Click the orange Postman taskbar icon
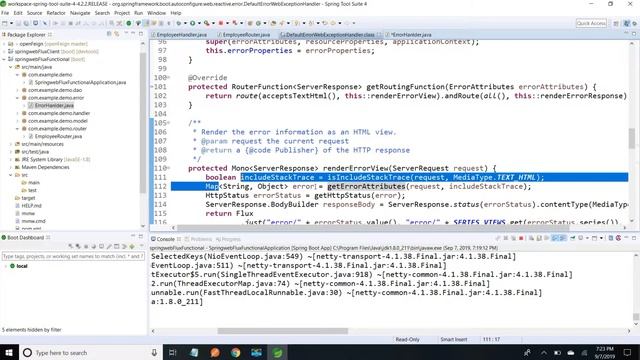The height and width of the screenshot is (360, 640). click(215, 352)
